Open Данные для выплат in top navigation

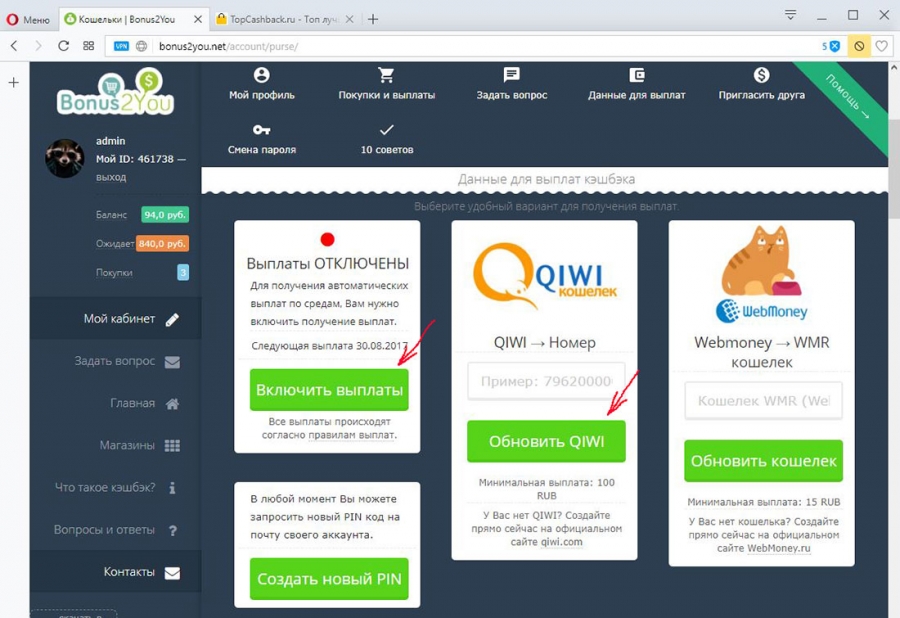coord(637,84)
